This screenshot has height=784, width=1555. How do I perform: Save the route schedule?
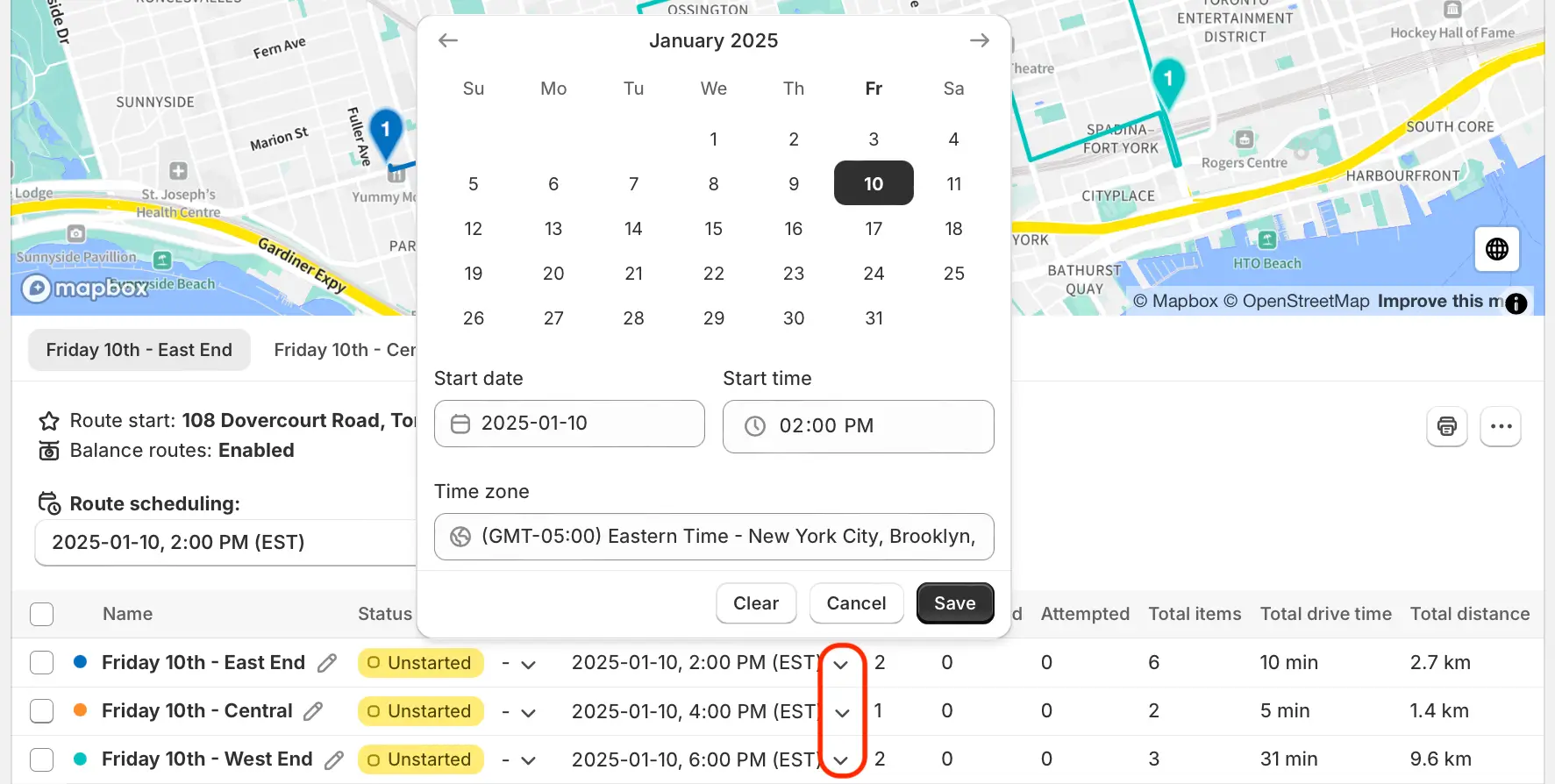(955, 603)
